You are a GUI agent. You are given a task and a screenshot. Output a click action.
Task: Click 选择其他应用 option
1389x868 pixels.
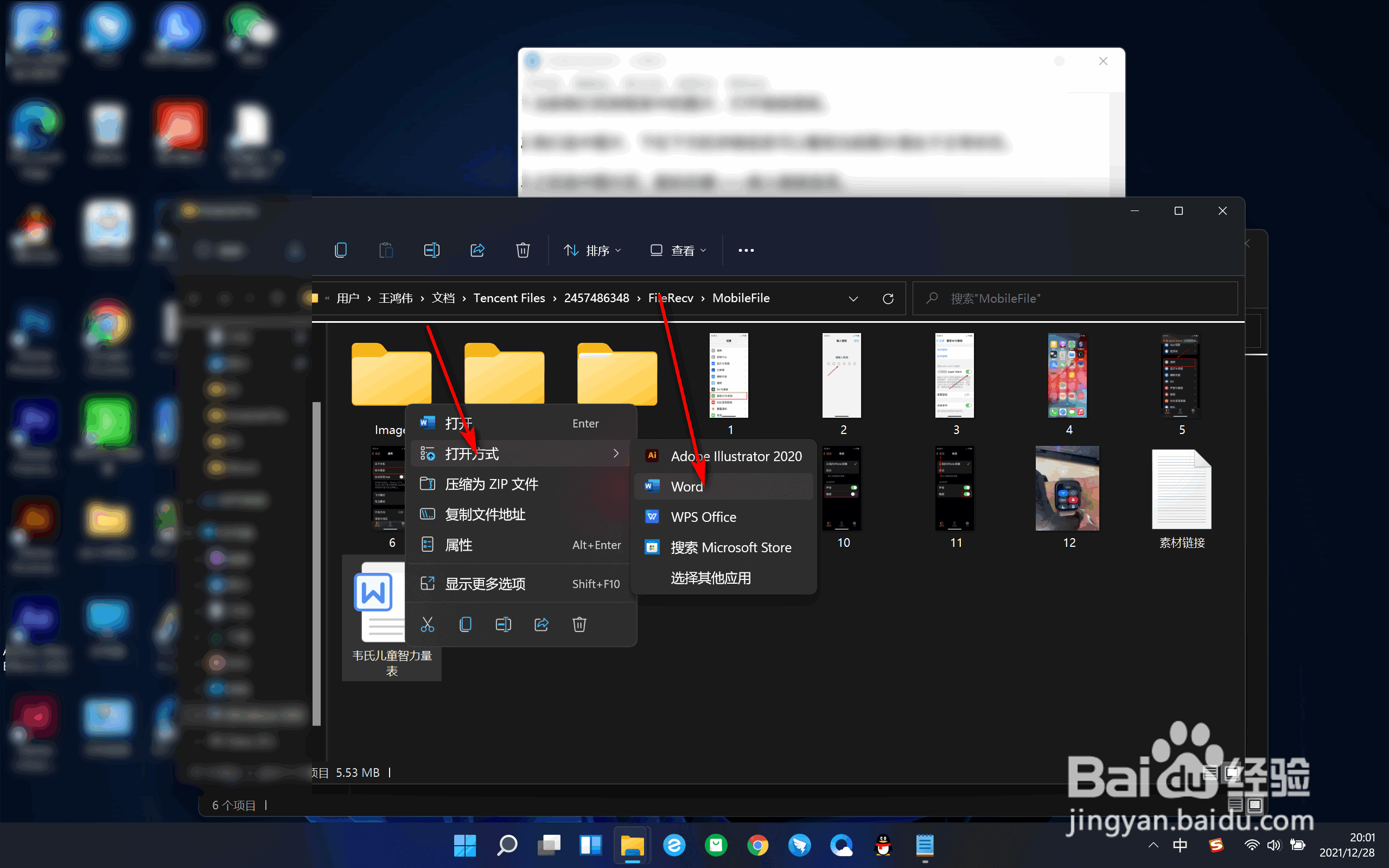click(x=711, y=578)
